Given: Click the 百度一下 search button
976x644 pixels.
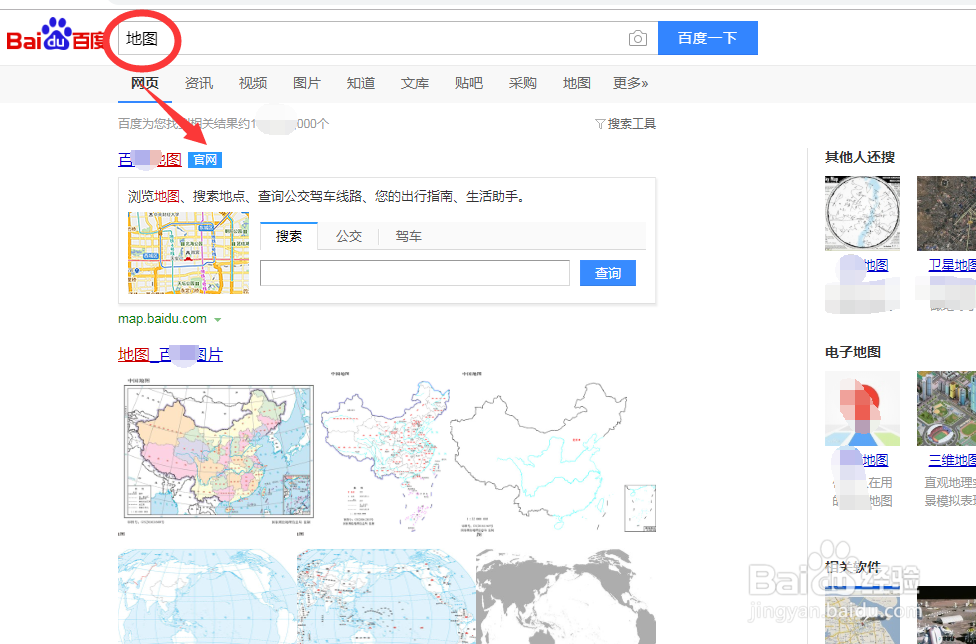Looking at the screenshot, I should tap(708, 38).
